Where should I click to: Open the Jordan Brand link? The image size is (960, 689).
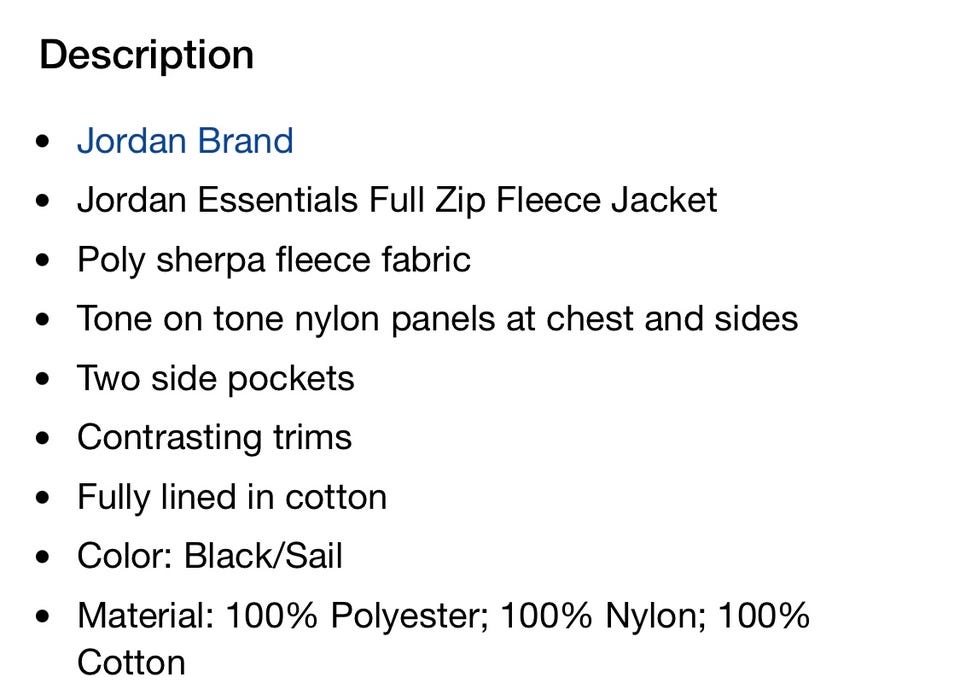coord(185,141)
